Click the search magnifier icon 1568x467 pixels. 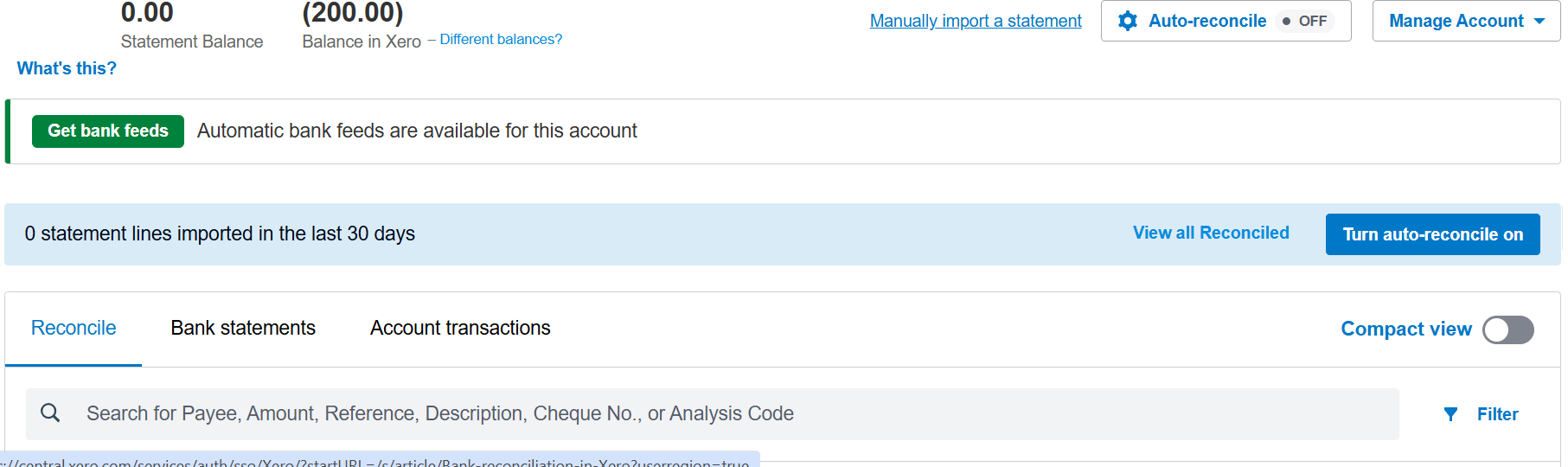point(51,413)
